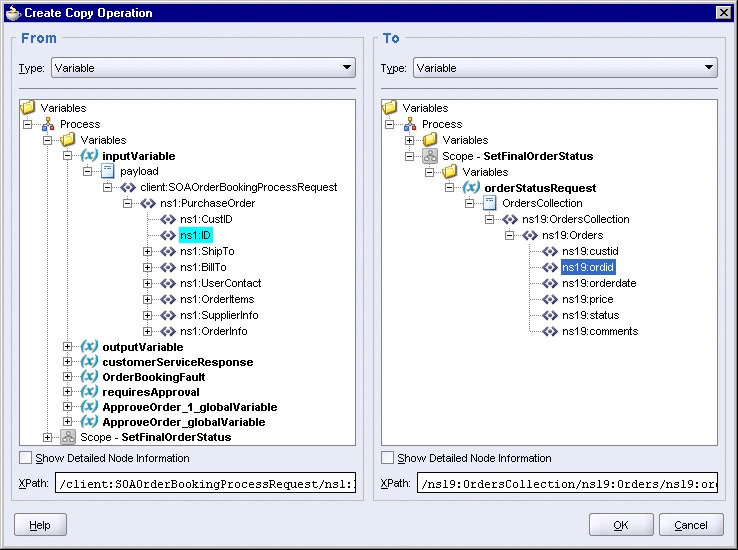
Task: Click the ns1:CustID element icon
Action: coord(168,219)
